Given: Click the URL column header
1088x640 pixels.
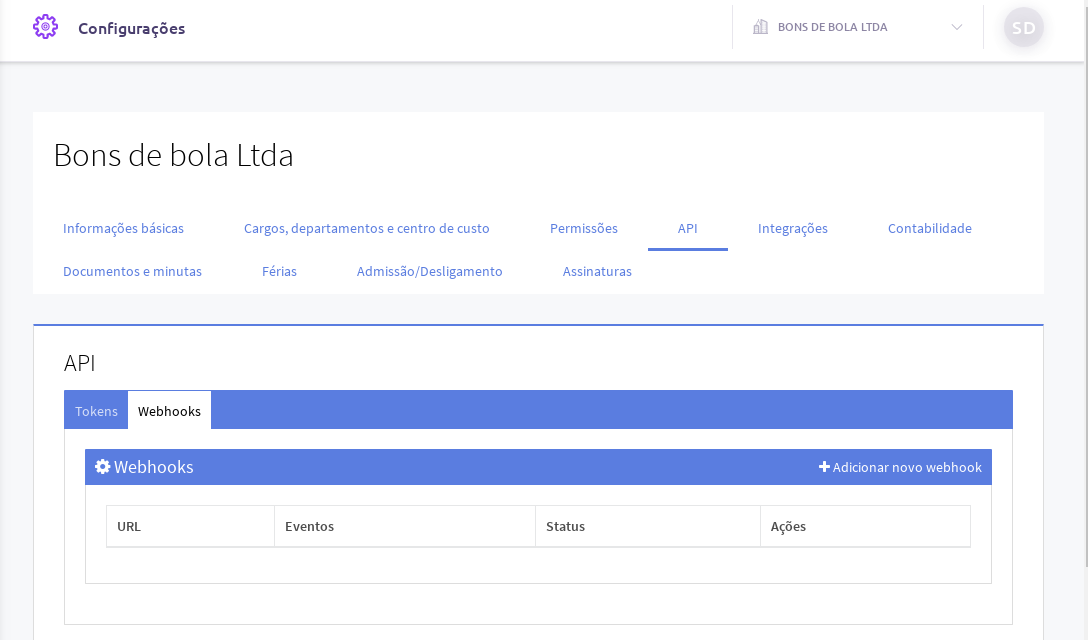Looking at the screenshot, I should (191, 526).
